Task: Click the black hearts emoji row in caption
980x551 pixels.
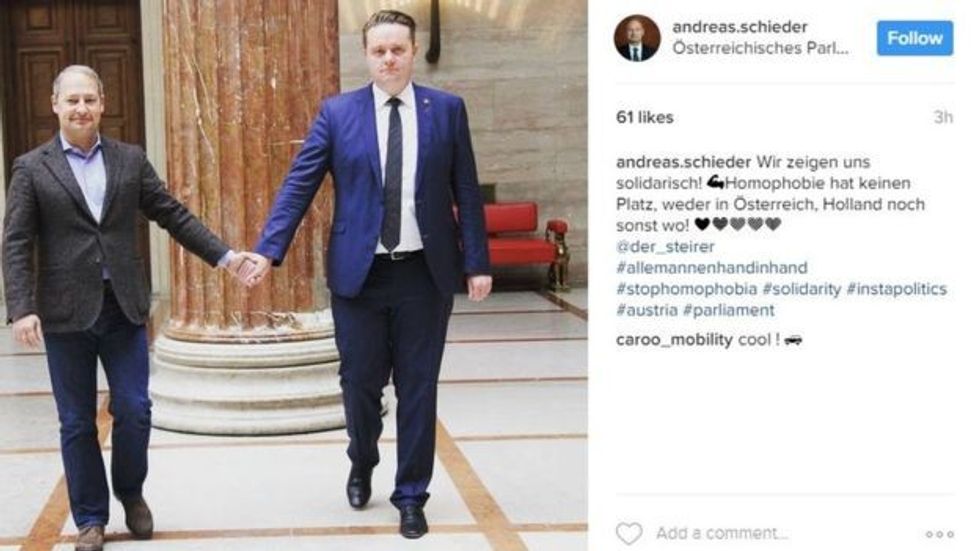Action: pyautogui.click(x=738, y=224)
